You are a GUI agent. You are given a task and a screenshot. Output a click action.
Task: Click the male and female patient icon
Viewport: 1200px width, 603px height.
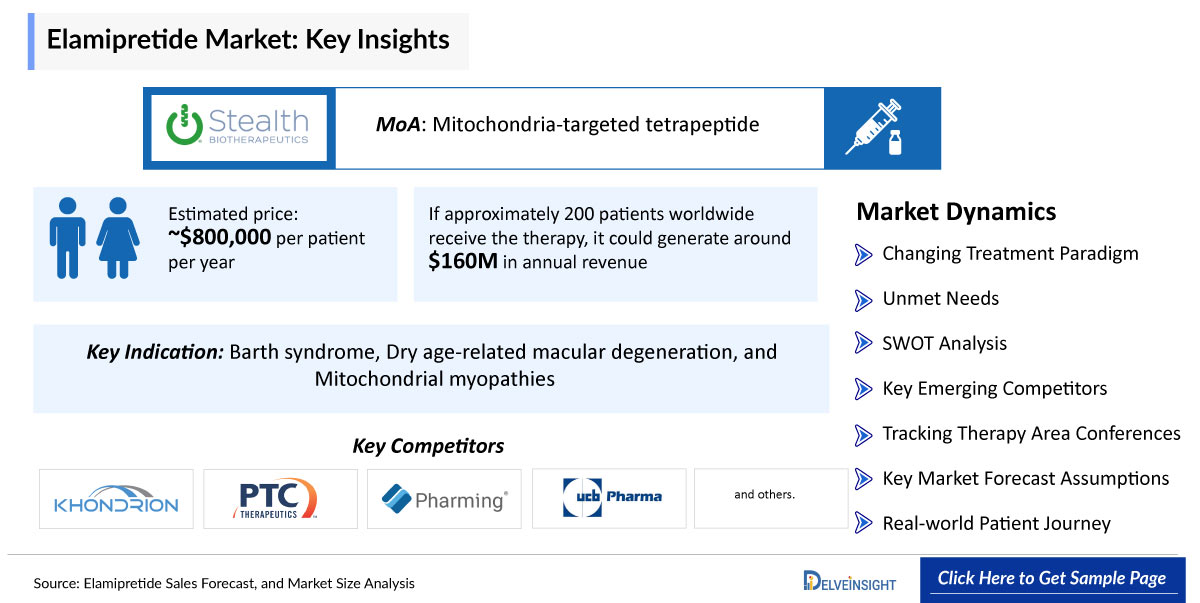coord(94,236)
